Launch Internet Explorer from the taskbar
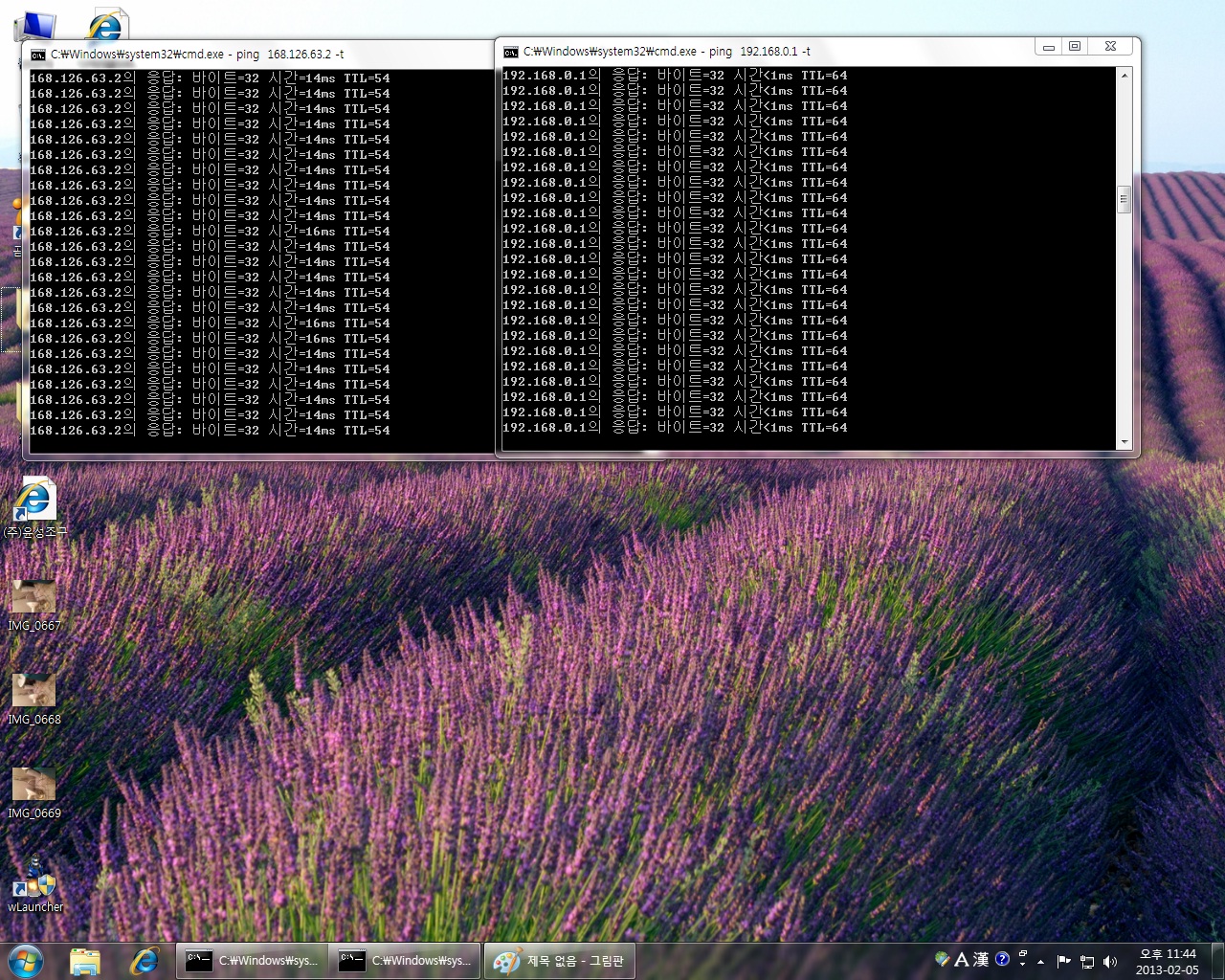The image size is (1225, 980). pyautogui.click(x=145, y=961)
